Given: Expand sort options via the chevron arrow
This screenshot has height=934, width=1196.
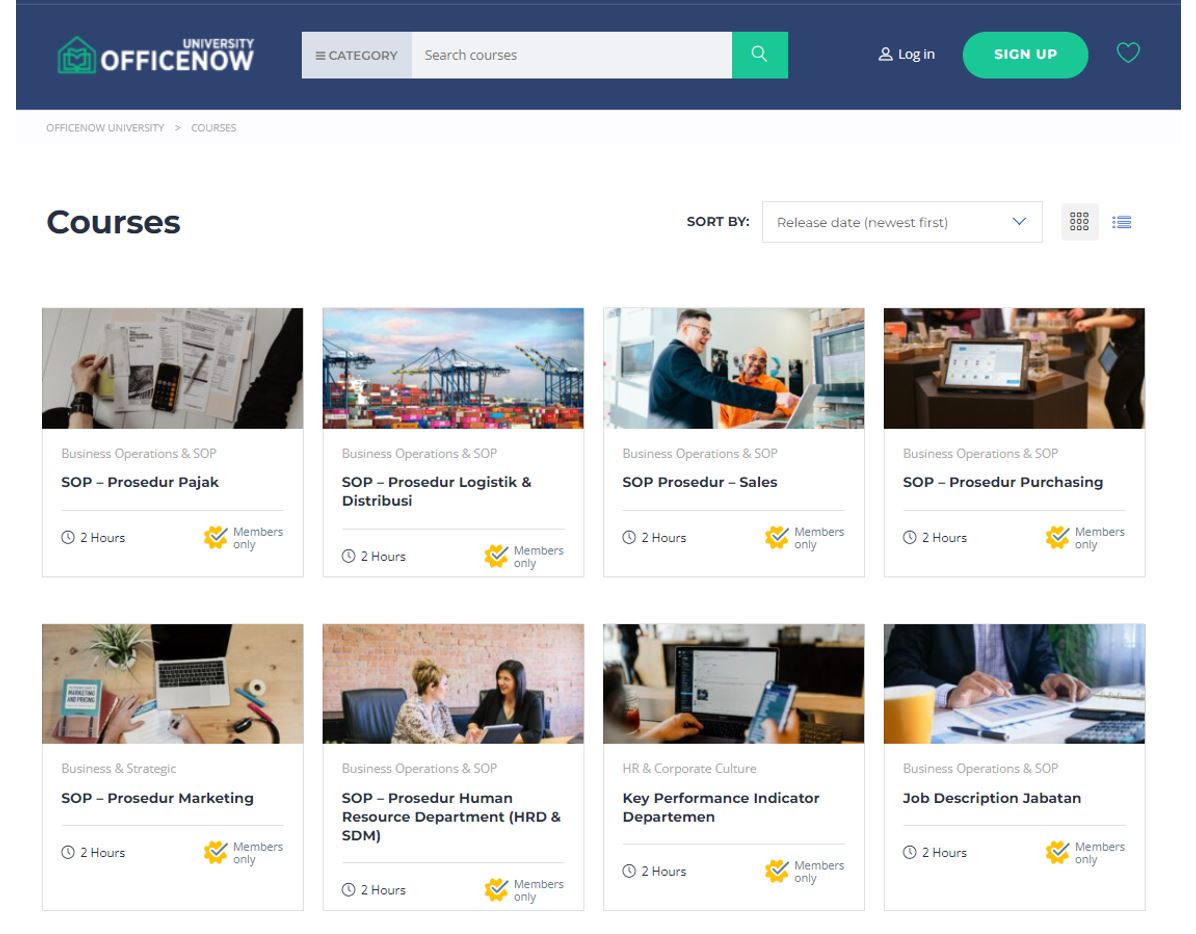Looking at the screenshot, I should coord(1018,221).
